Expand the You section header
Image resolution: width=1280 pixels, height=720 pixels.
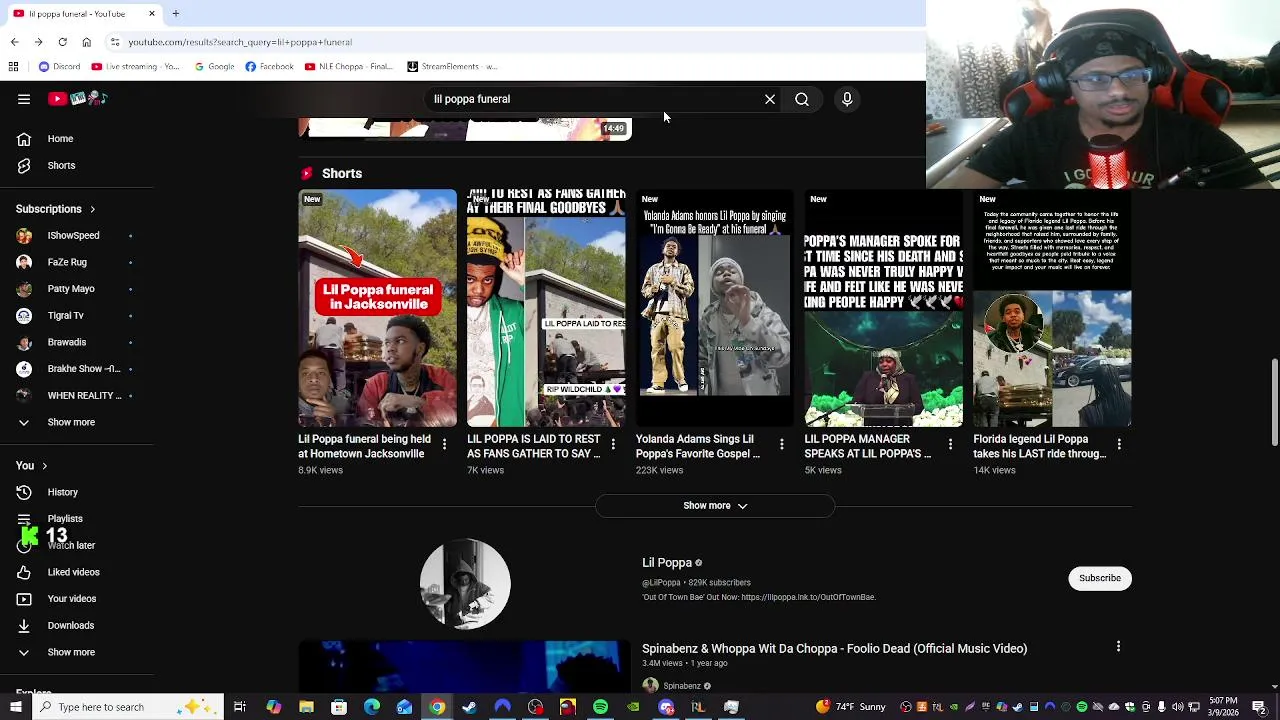coord(32,465)
